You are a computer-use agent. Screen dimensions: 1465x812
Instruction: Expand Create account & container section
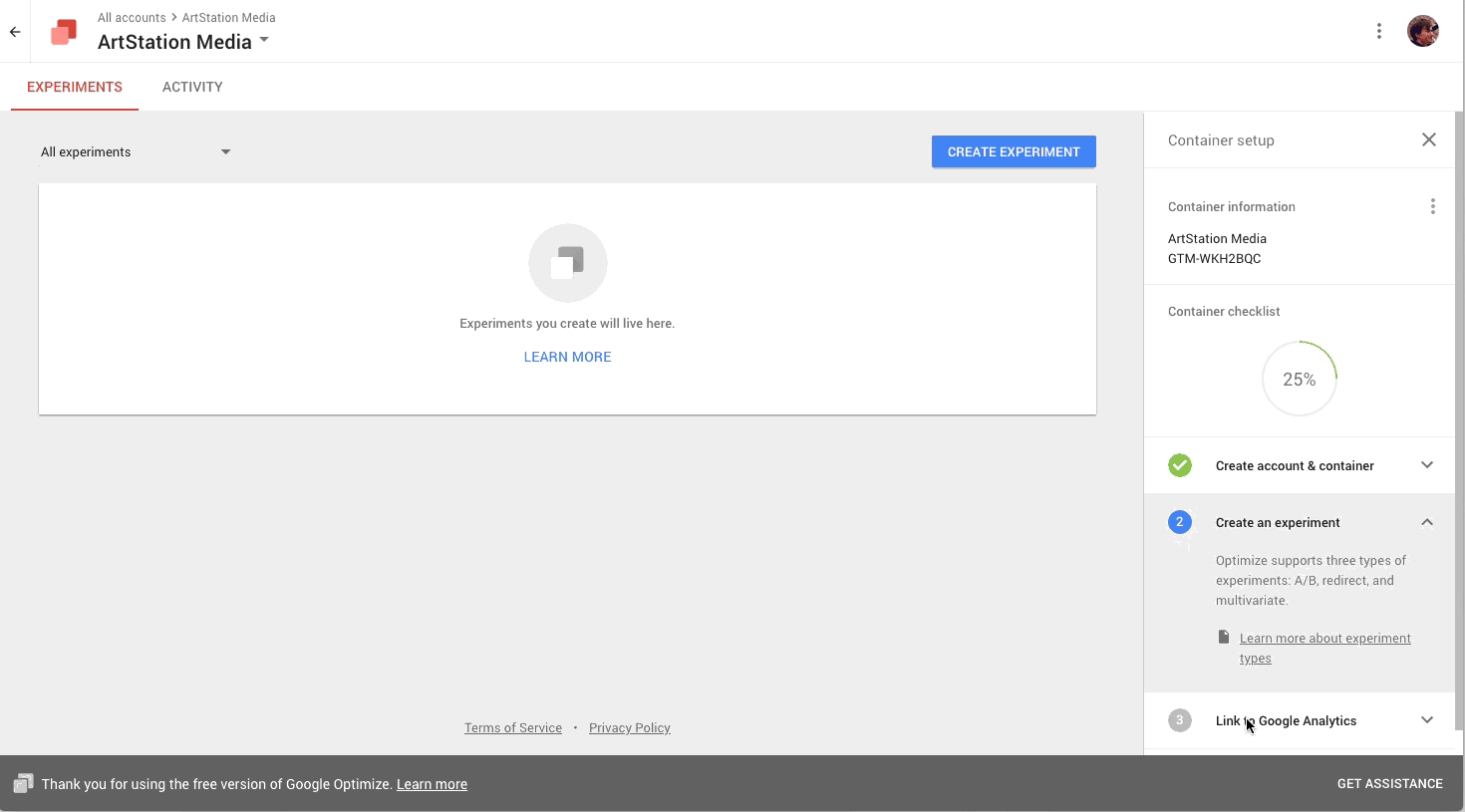click(1427, 465)
